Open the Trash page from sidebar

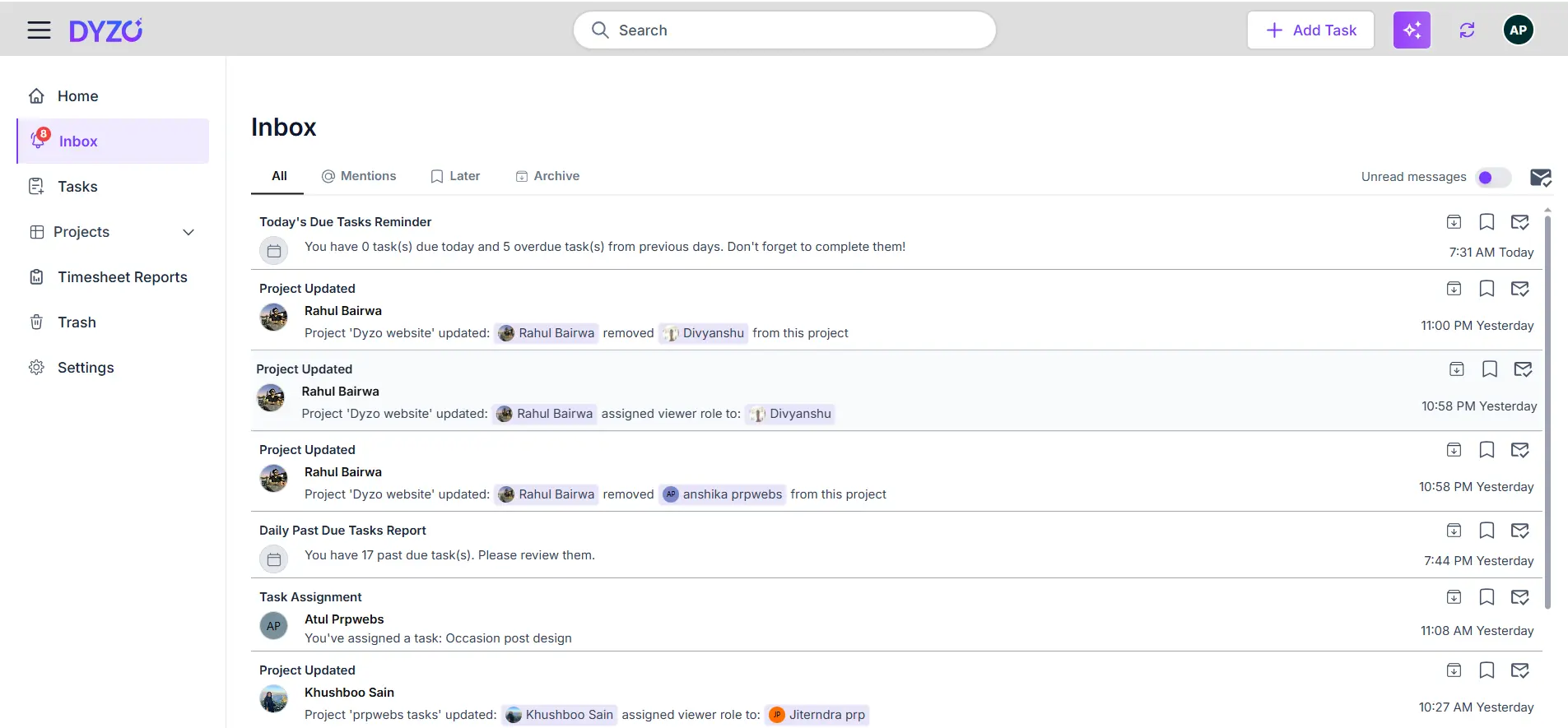77,322
